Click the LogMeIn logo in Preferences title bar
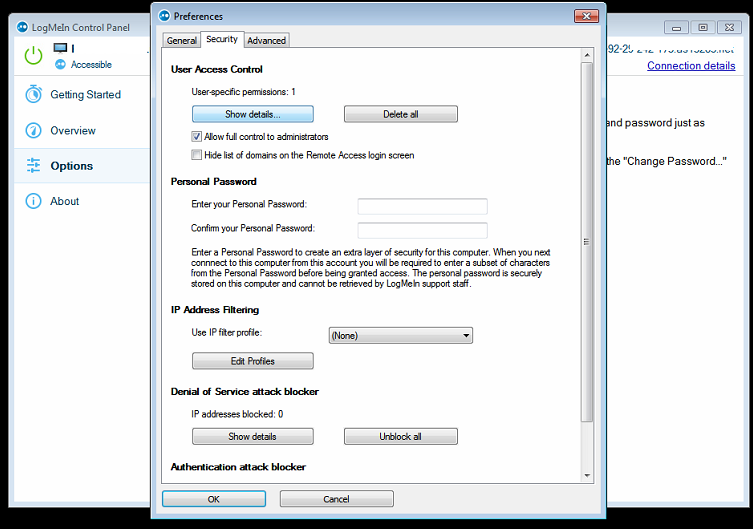753x529 pixels. 165,16
